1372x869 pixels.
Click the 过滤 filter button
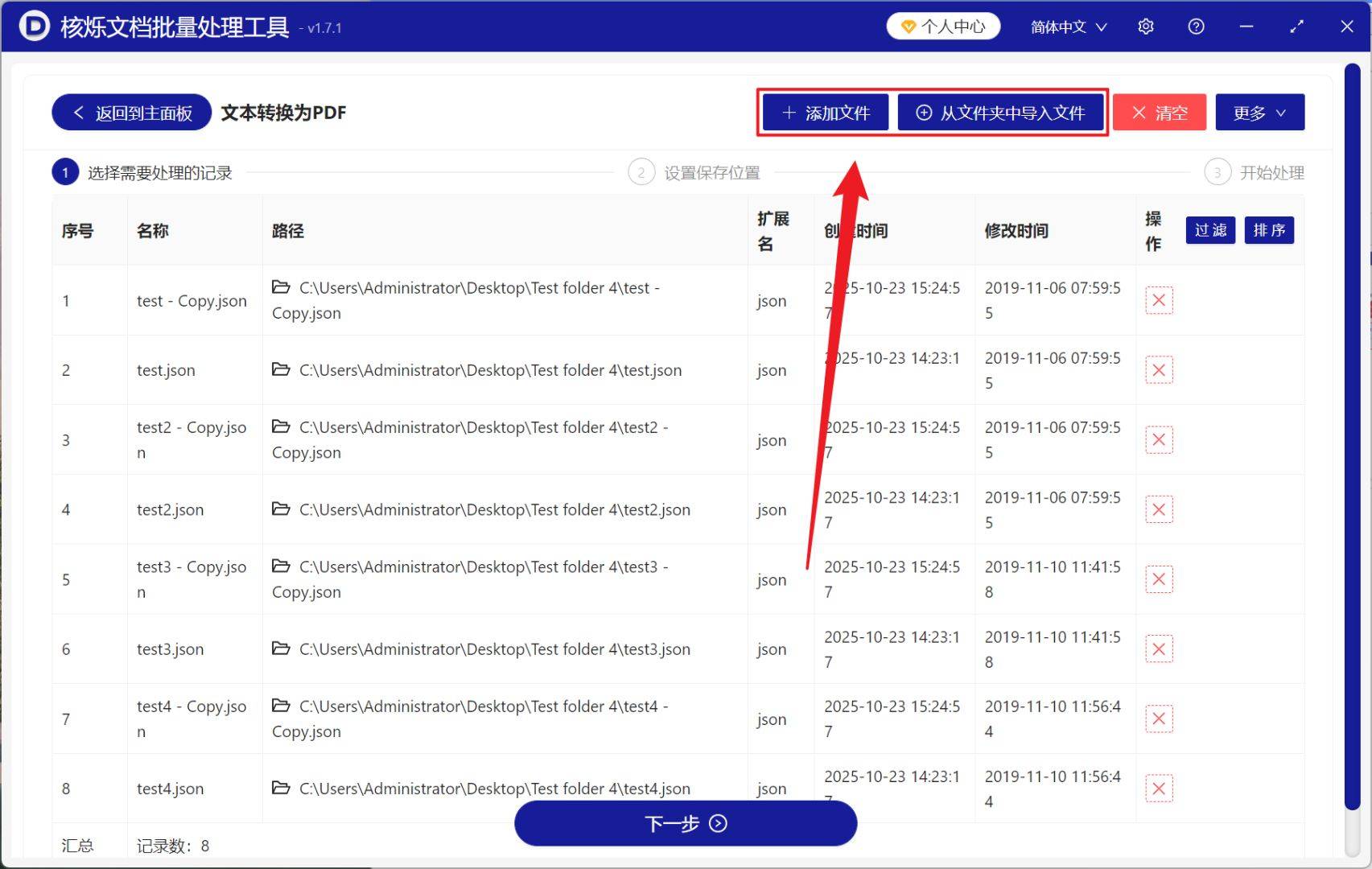1210,231
